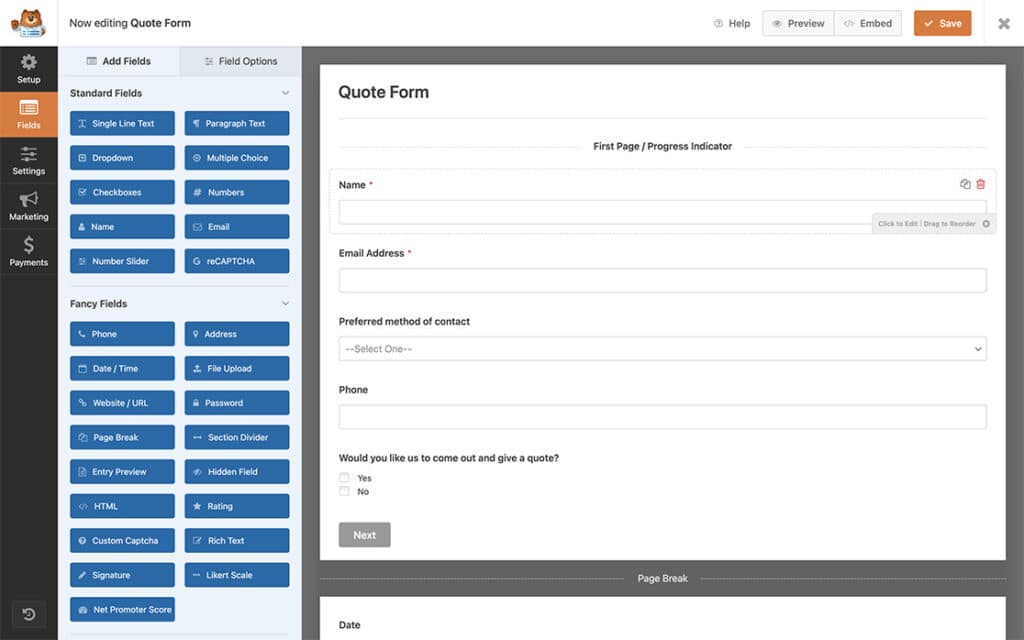Open the Marketing megaphone panel
Screen dimensions: 1024x640
point(29,206)
